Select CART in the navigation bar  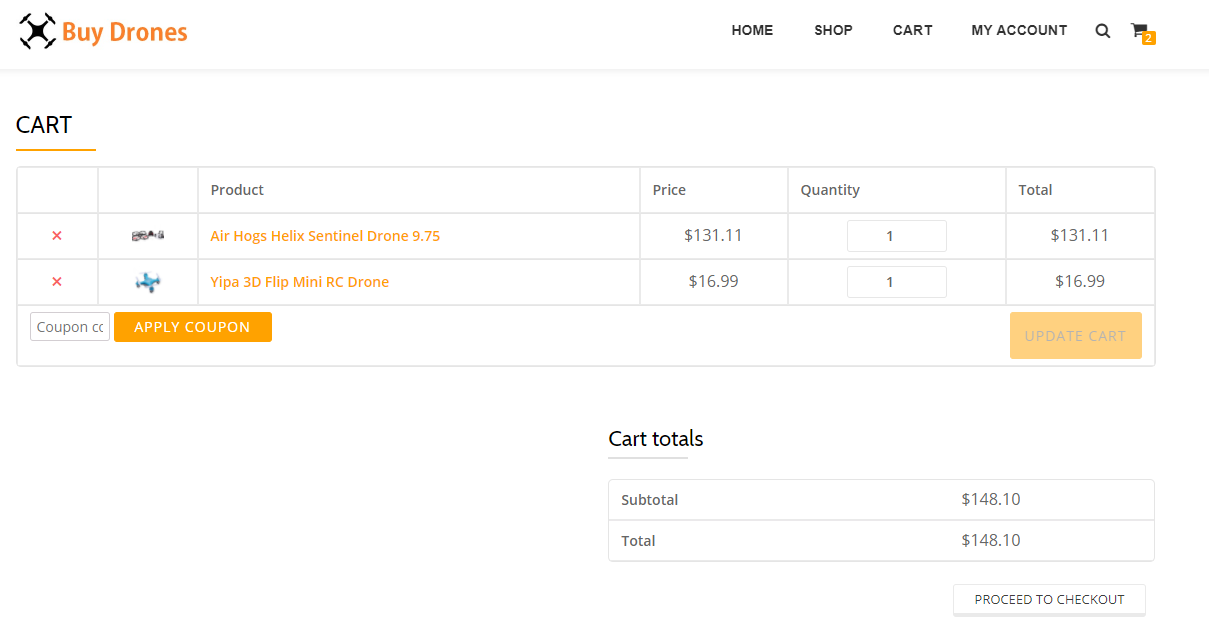912,30
